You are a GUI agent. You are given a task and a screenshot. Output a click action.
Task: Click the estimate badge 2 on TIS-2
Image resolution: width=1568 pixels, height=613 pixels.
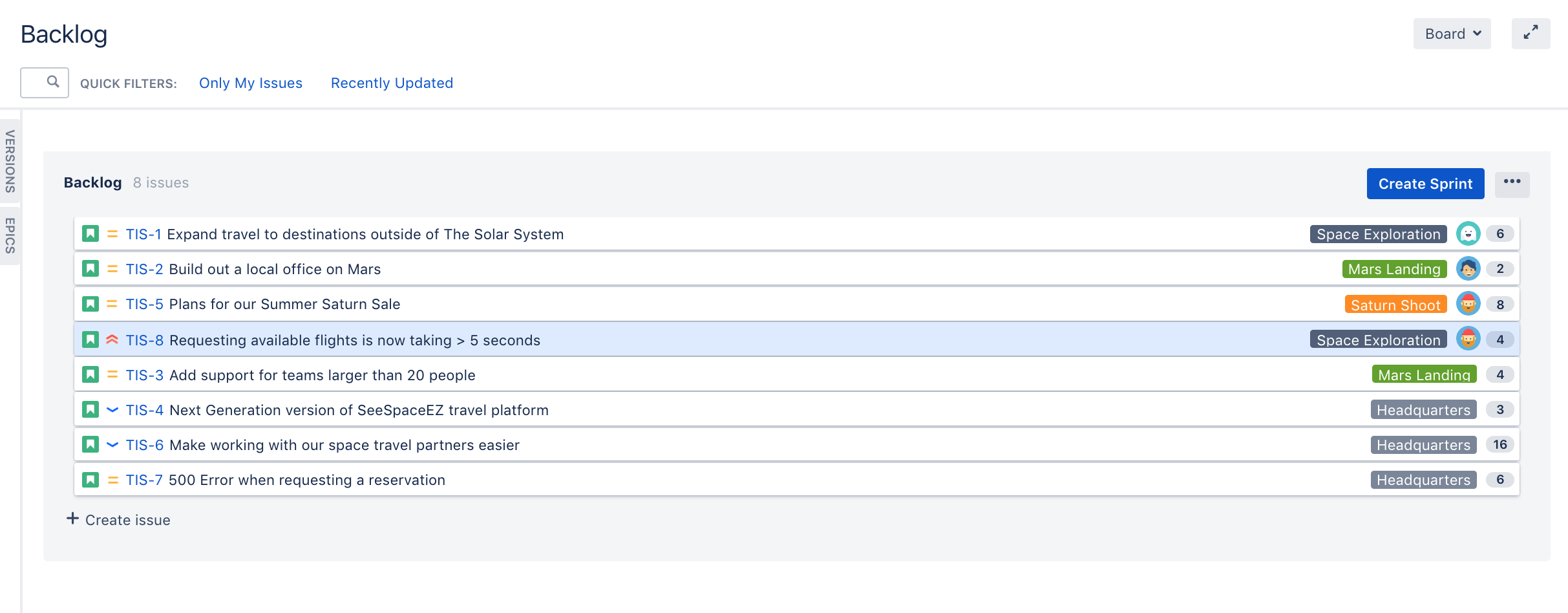click(1499, 268)
